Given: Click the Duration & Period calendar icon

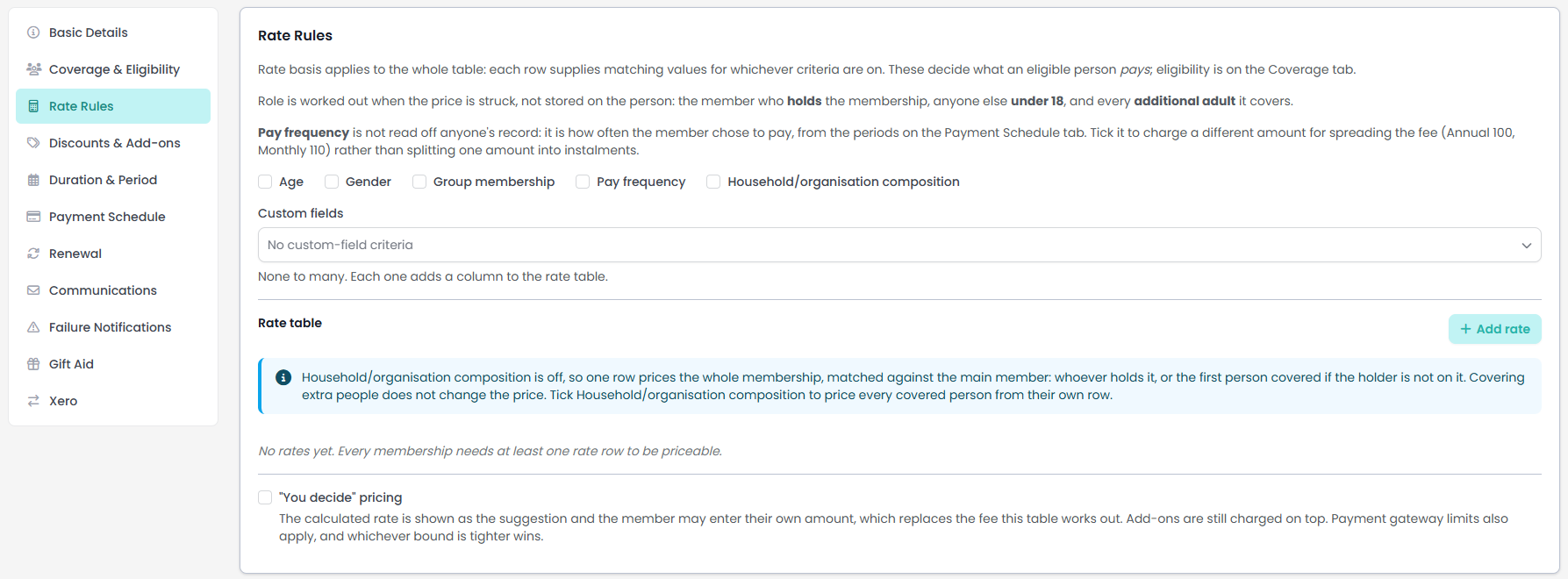Looking at the screenshot, I should 33,180.
